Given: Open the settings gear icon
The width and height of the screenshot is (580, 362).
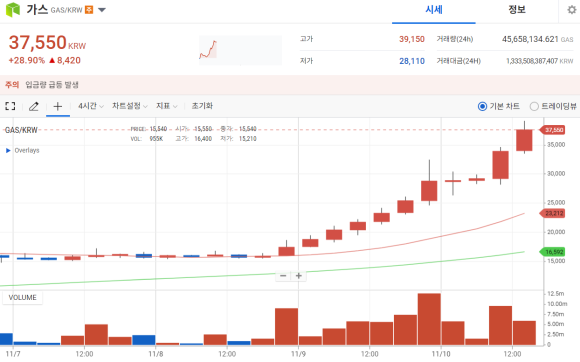Looking at the screenshot, I should point(572,10).
